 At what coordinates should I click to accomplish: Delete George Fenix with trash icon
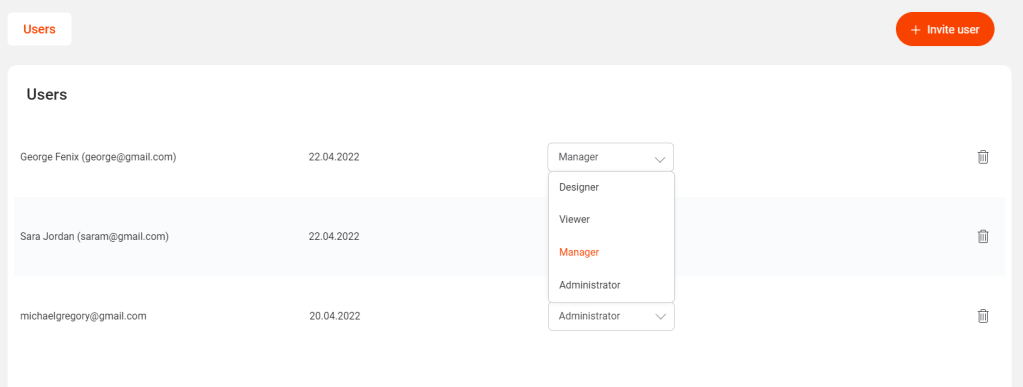point(983,157)
